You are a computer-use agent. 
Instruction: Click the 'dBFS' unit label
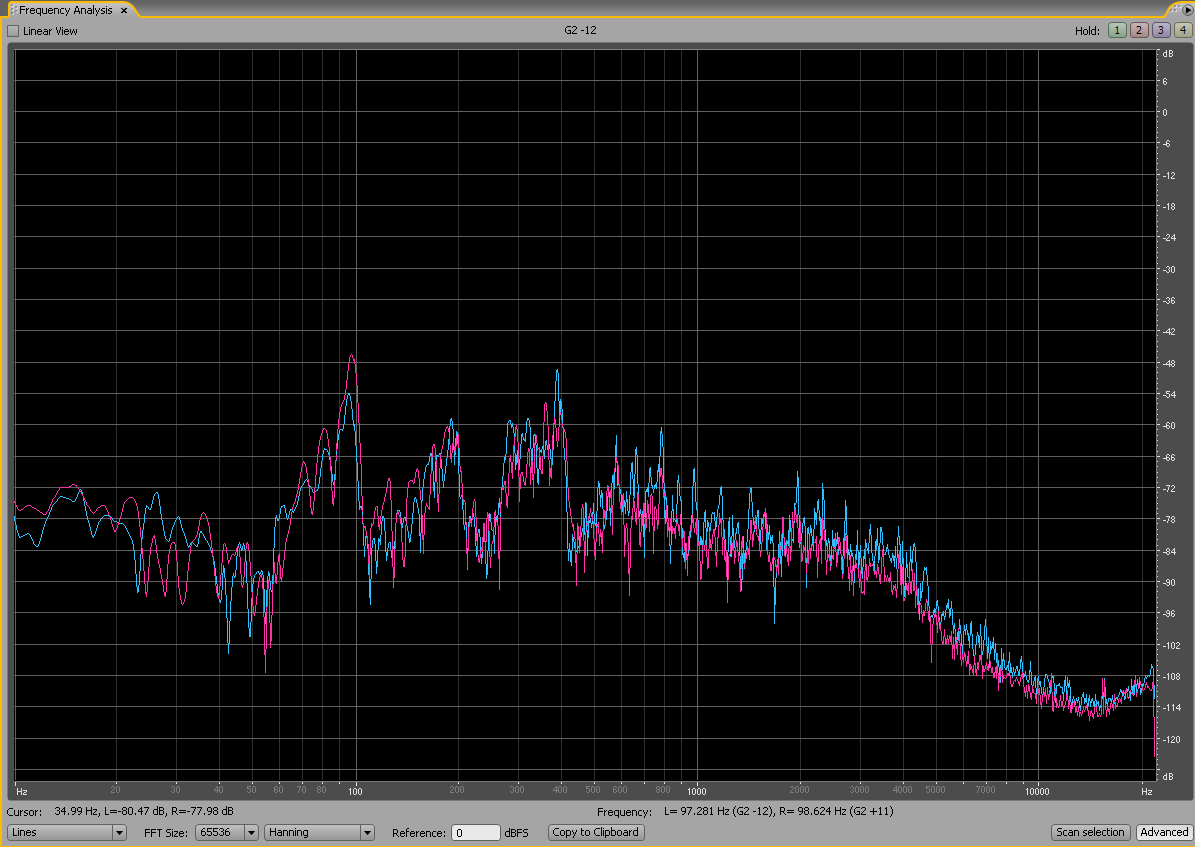tap(516, 833)
